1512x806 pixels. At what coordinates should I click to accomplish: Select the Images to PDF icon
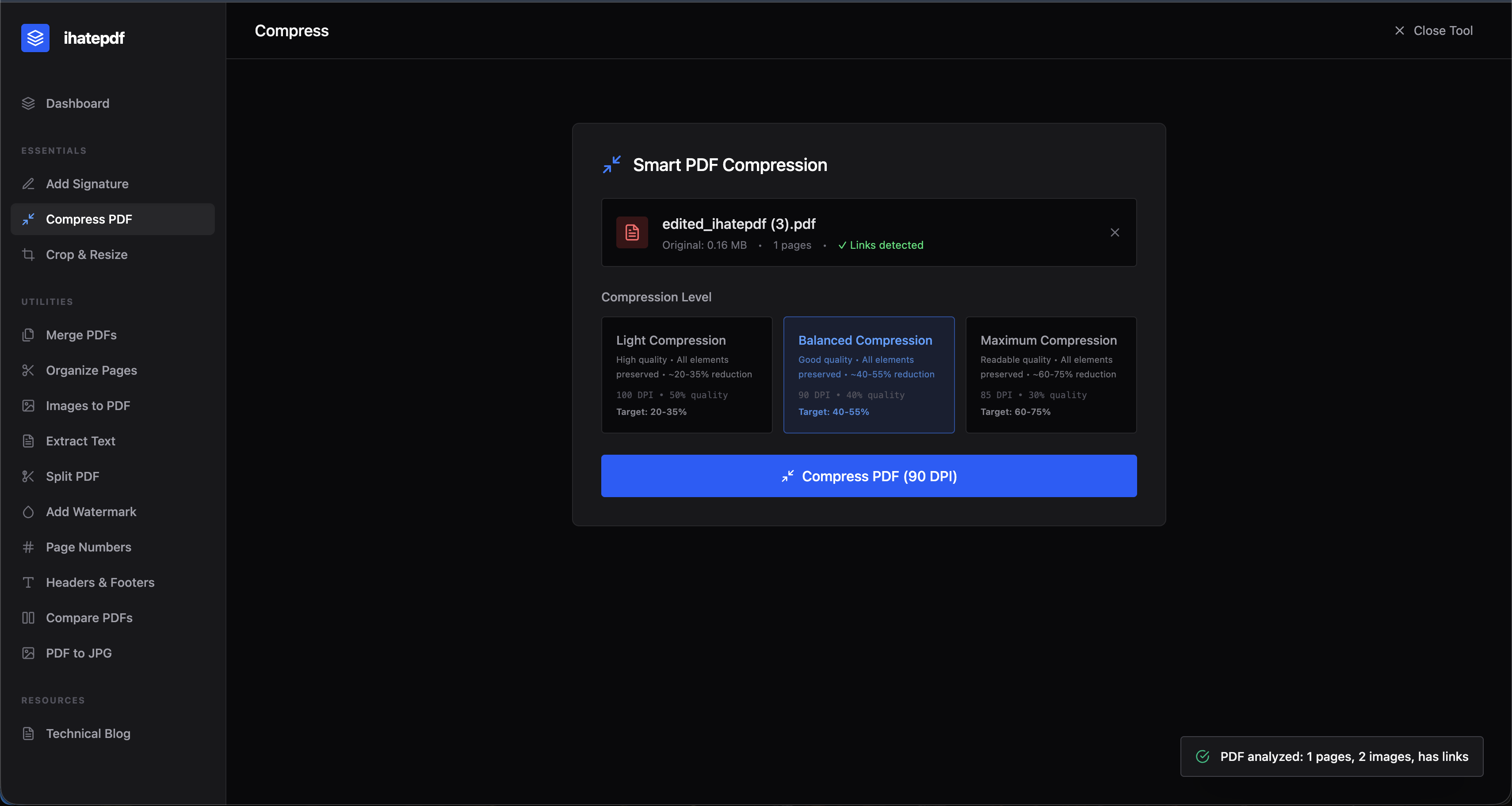[x=29, y=405]
